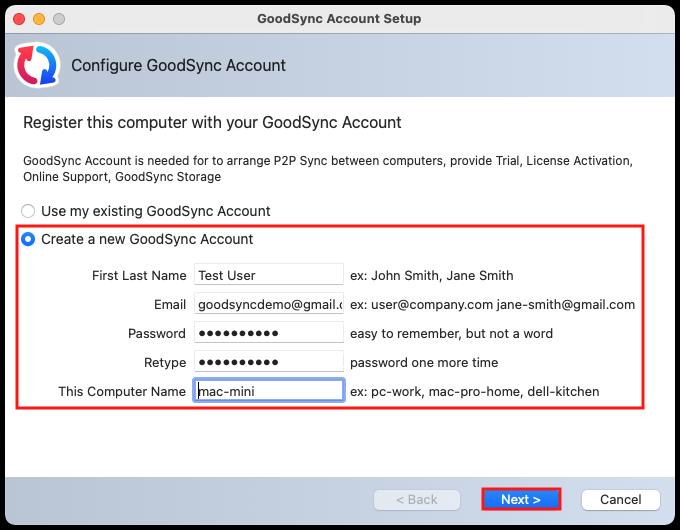
Task: Click the Configure GoodSync Account heading
Action: 178,66
